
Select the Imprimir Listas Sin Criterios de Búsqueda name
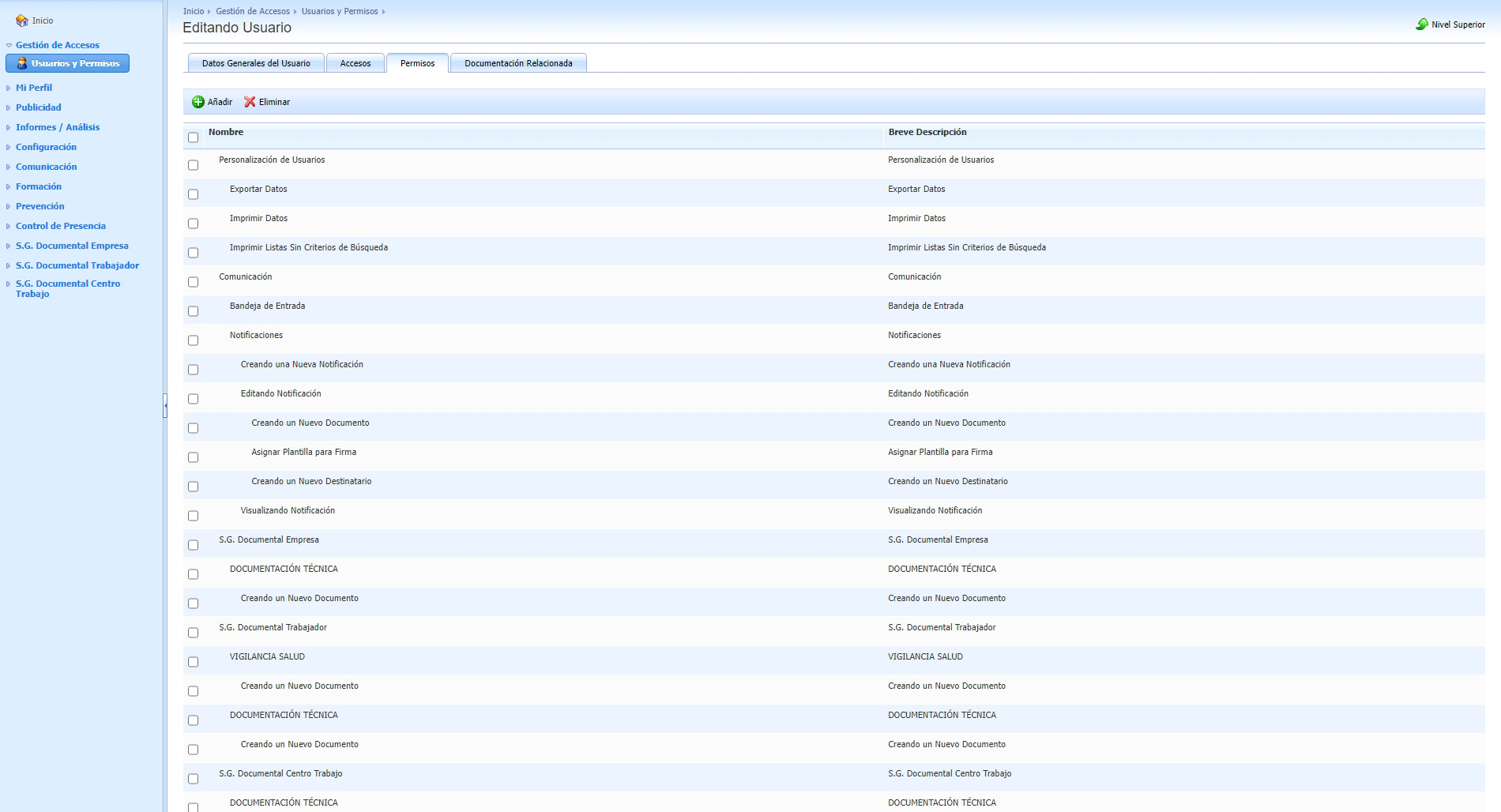coord(309,247)
